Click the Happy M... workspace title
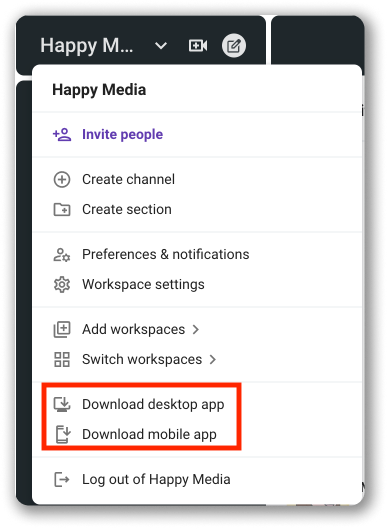Screen dimensions: 388x529 point(86,46)
